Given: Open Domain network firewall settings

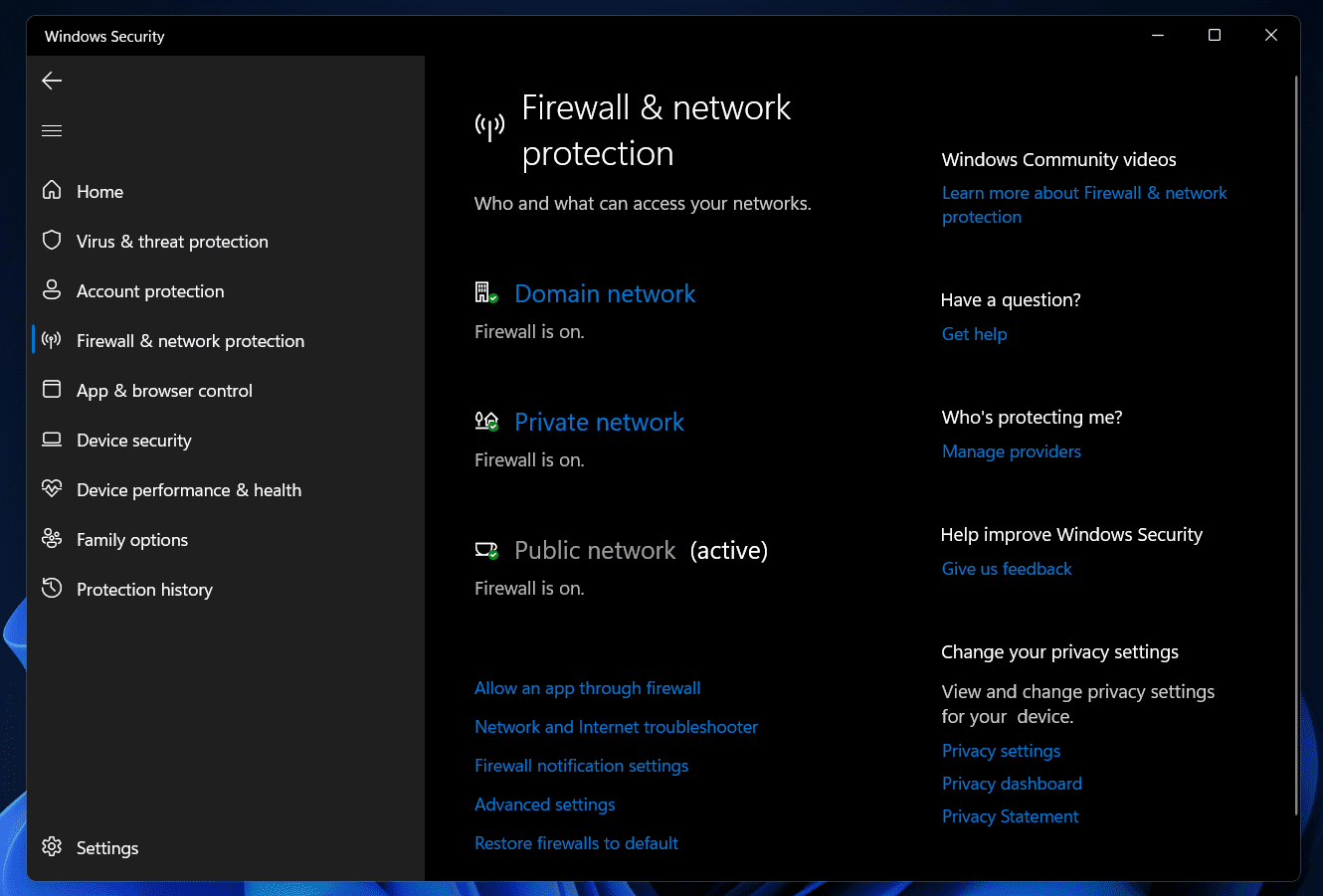Looking at the screenshot, I should [x=605, y=294].
